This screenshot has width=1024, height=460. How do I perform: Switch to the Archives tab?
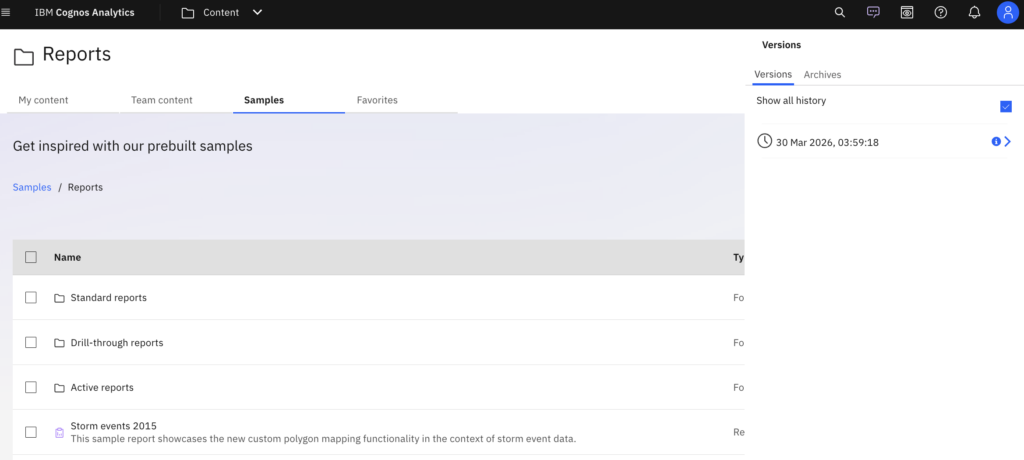(x=822, y=75)
